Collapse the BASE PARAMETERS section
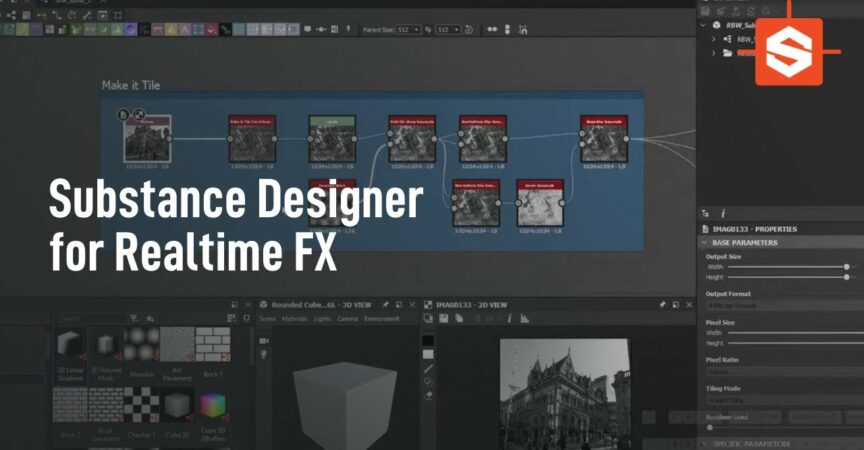The width and height of the screenshot is (864, 450). [x=705, y=242]
